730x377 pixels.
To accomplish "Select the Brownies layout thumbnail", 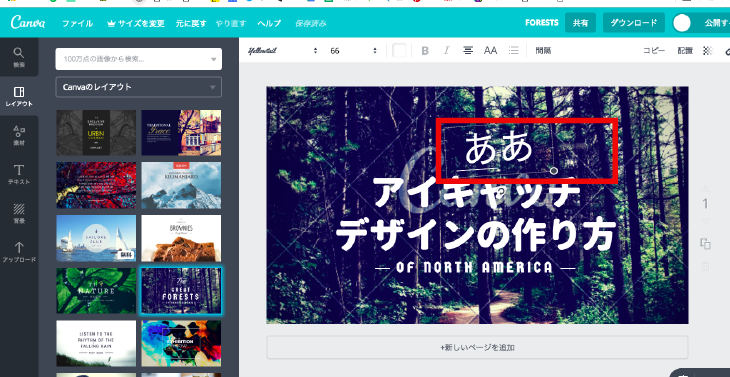I will tap(181, 238).
